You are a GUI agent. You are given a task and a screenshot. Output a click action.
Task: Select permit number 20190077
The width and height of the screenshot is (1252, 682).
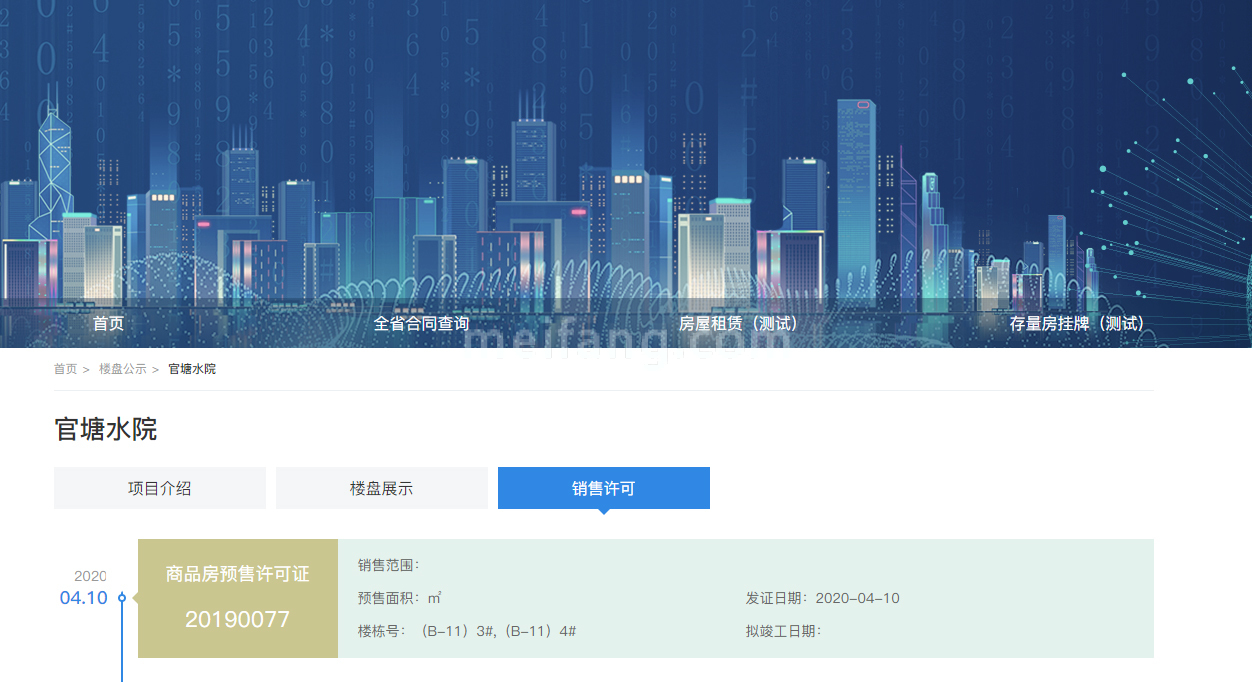coord(237,620)
